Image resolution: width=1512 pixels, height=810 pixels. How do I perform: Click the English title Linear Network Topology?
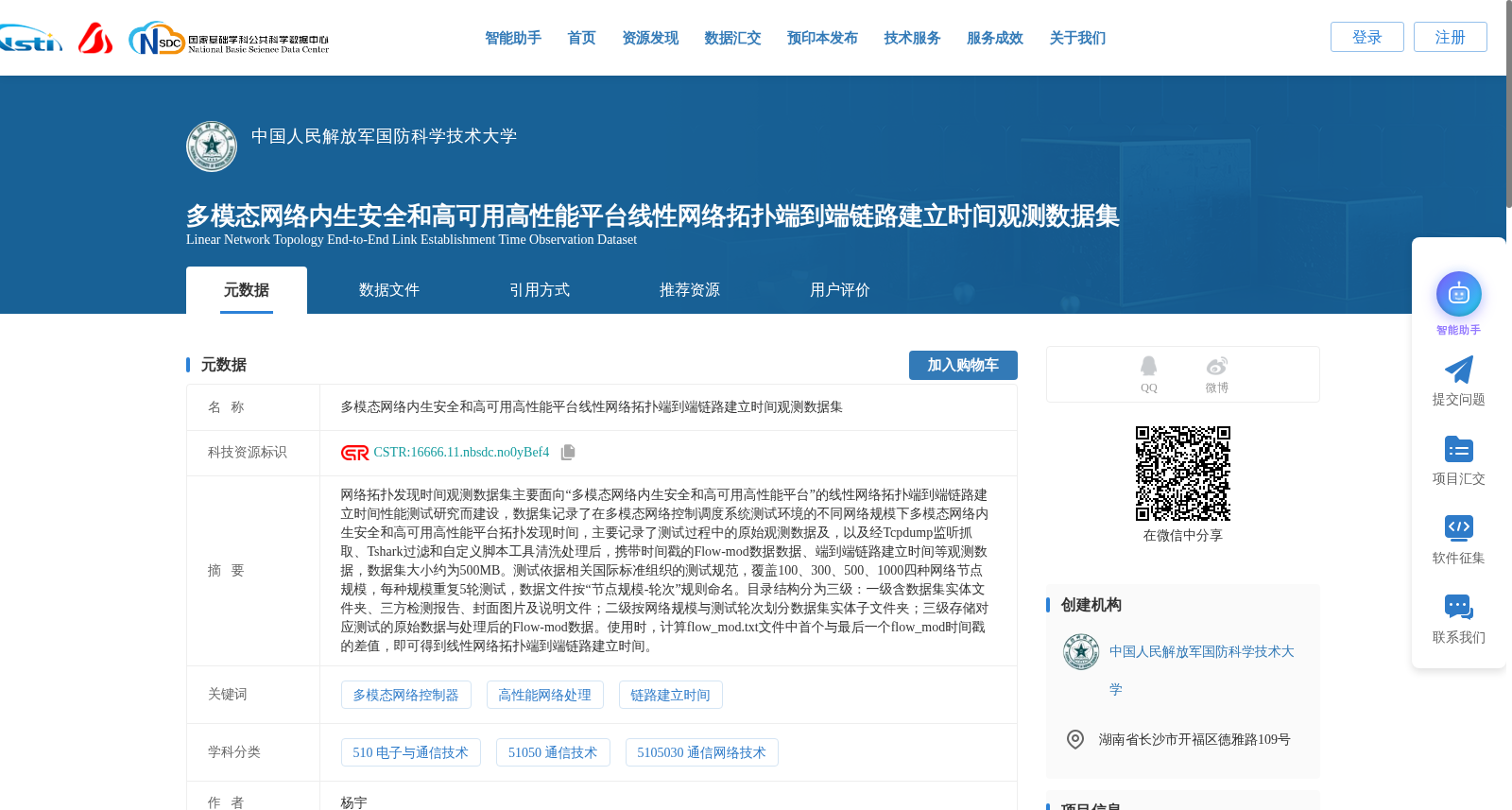tap(411, 239)
